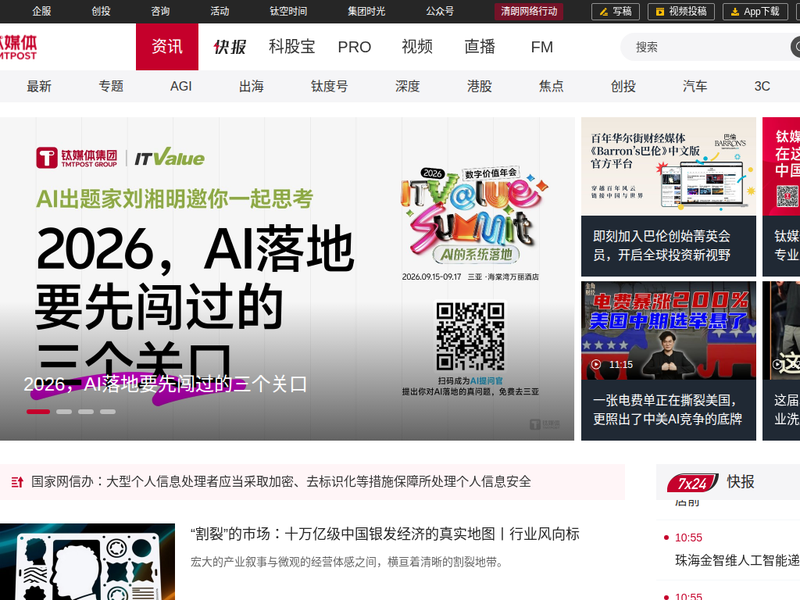Switch to the 快报 main tab
This screenshot has width=800, height=600.
coord(230,47)
